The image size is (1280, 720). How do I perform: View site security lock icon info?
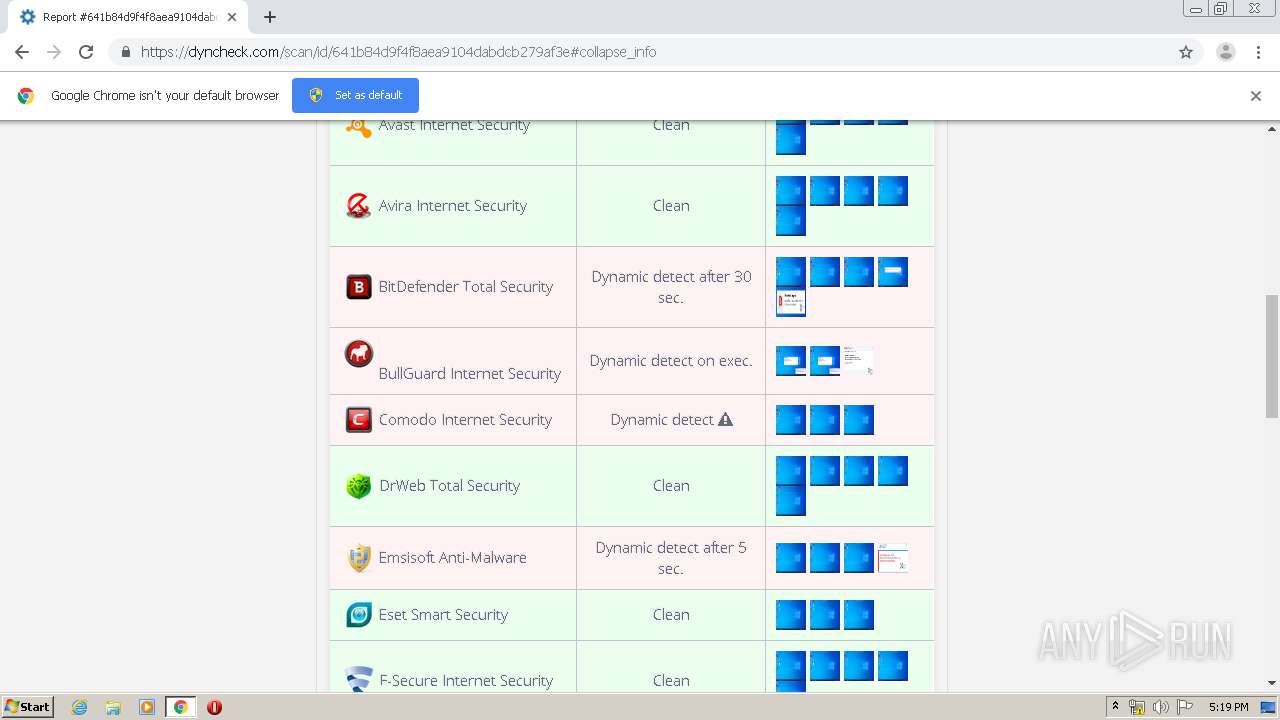pos(125,52)
